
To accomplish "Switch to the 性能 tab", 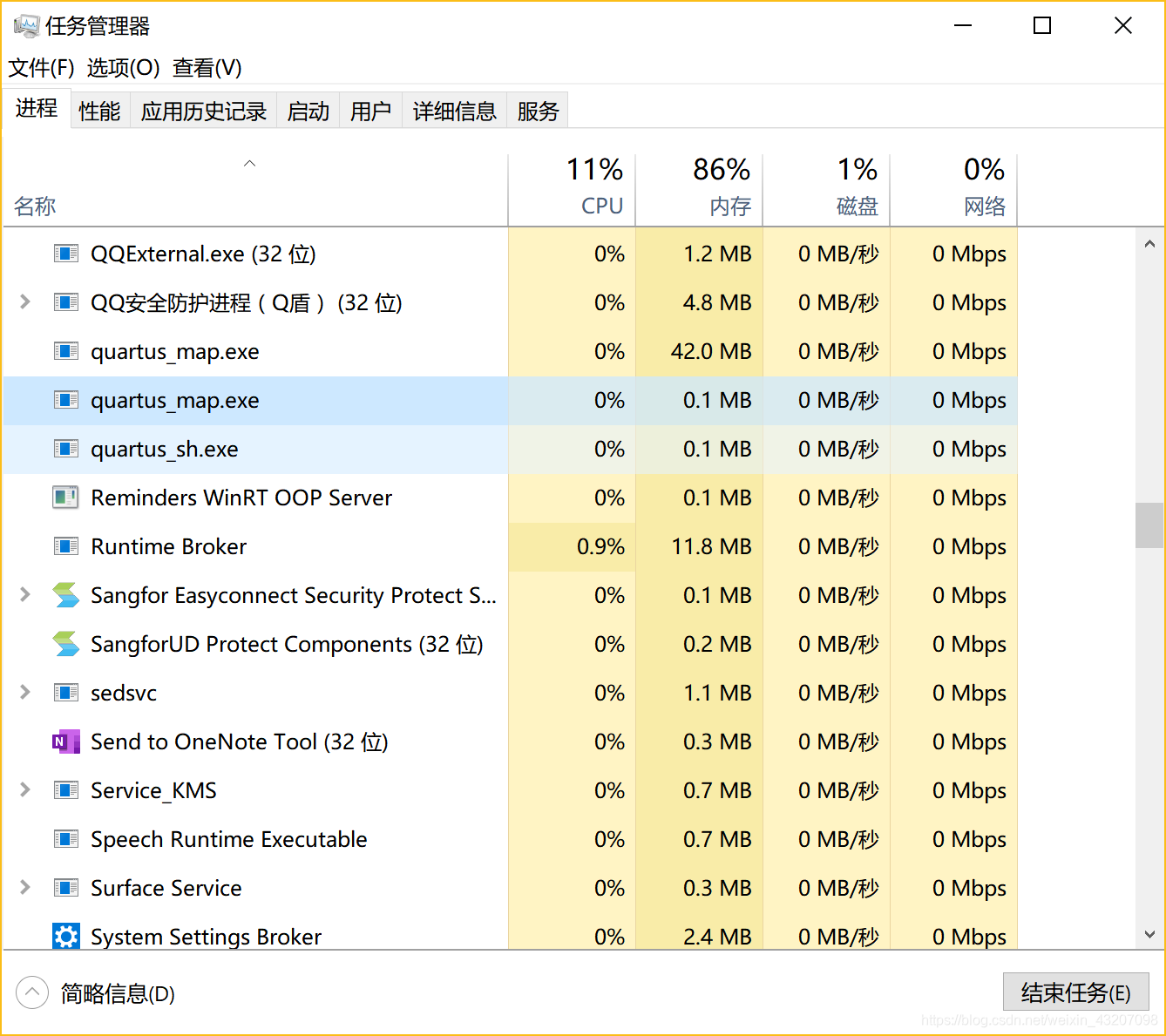I will point(99,111).
